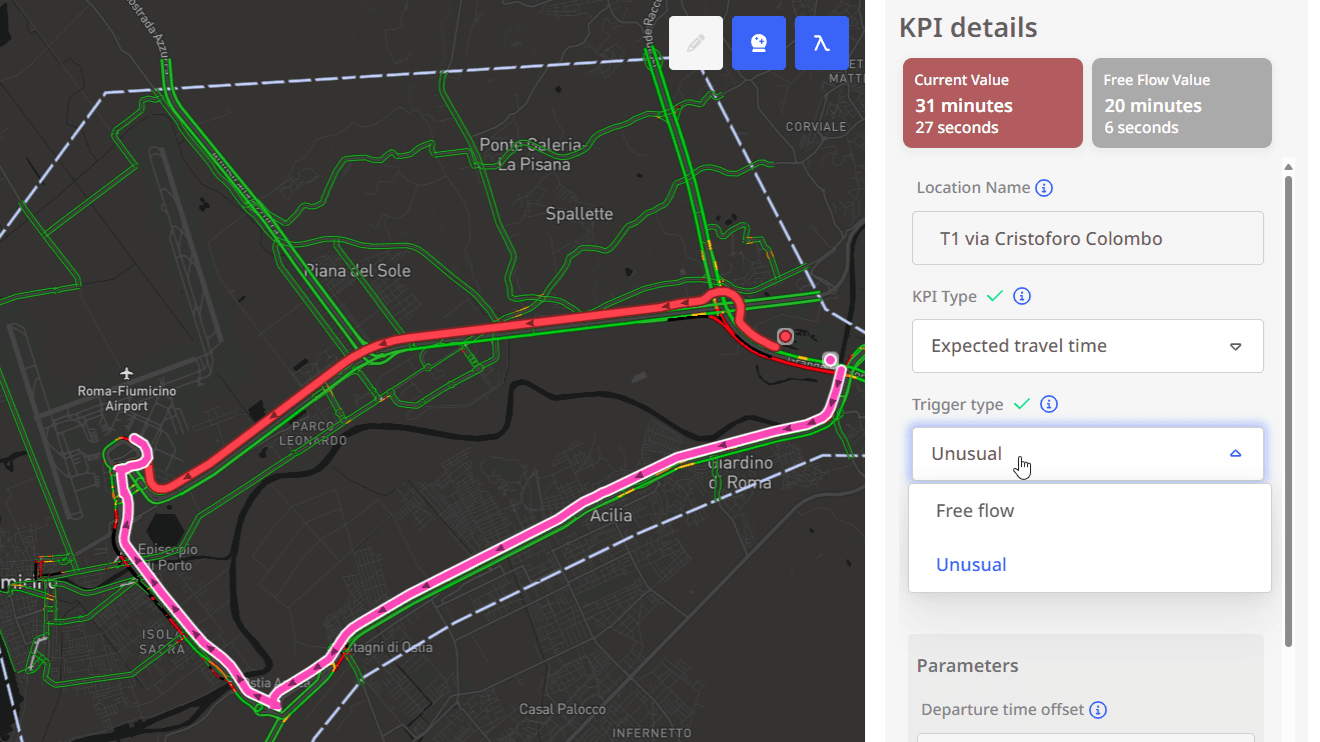Click the Roma-Fiumicino Airport plane icon
This screenshot has height=742, width=1320.
[126, 373]
